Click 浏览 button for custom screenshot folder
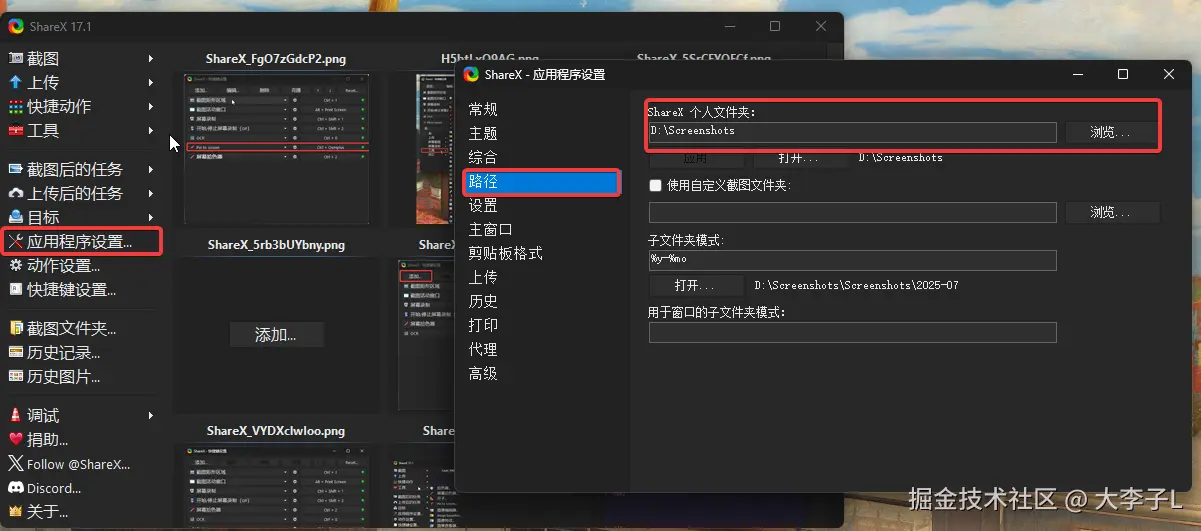The height and width of the screenshot is (531, 1201). tap(1111, 212)
